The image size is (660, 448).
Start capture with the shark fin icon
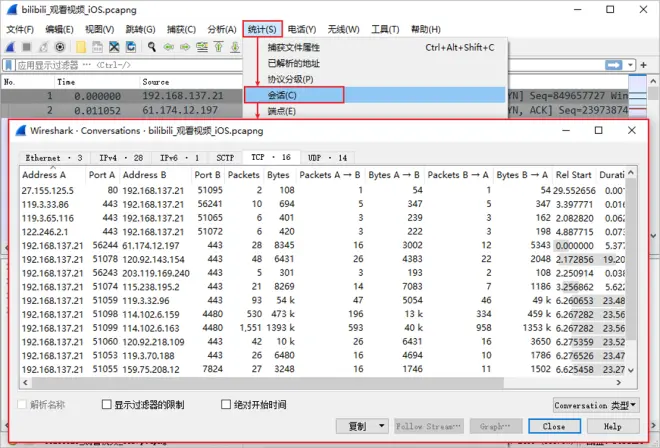coord(10,47)
